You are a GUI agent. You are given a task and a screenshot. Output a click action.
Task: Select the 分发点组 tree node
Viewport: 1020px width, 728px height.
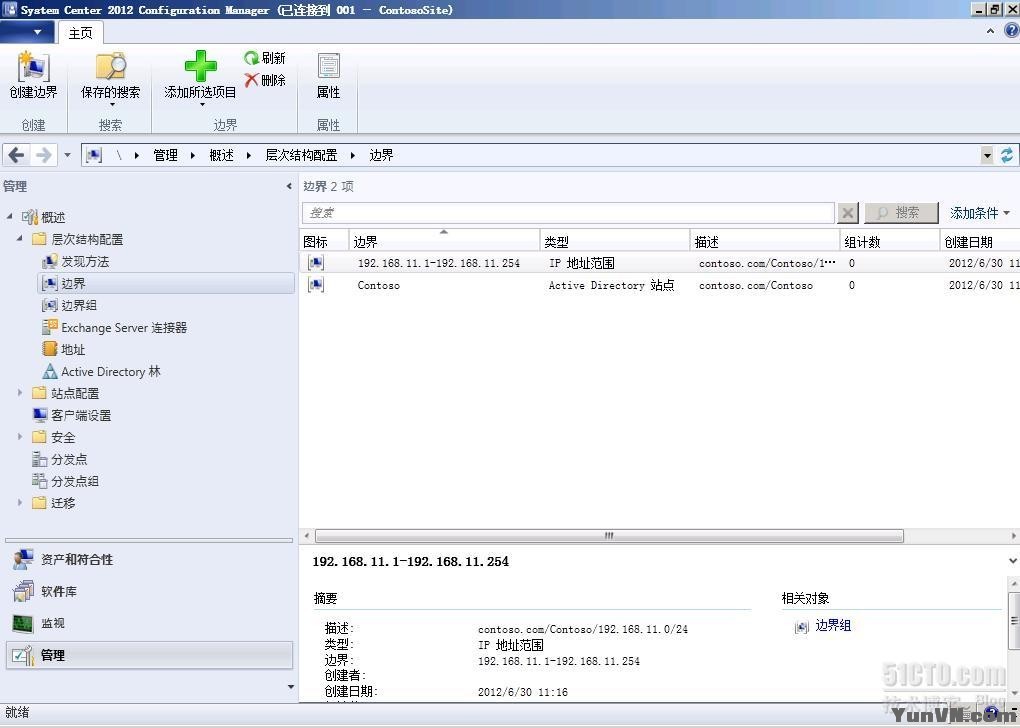pyautogui.click(x=65, y=481)
